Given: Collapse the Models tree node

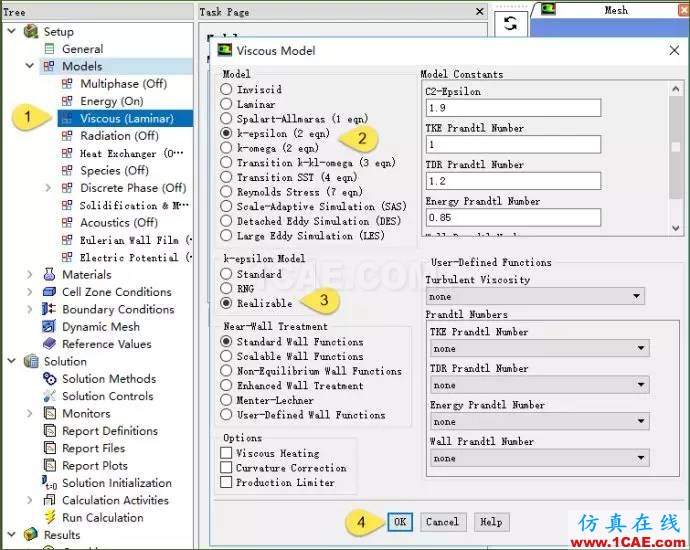Looking at the screenshot, I should click(x=30, y=66).
